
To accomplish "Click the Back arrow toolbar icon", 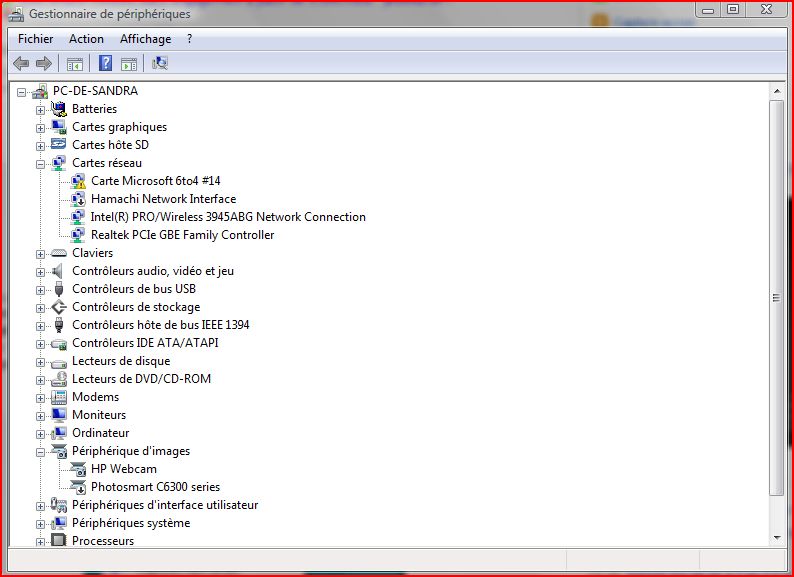I will (21, 64).
